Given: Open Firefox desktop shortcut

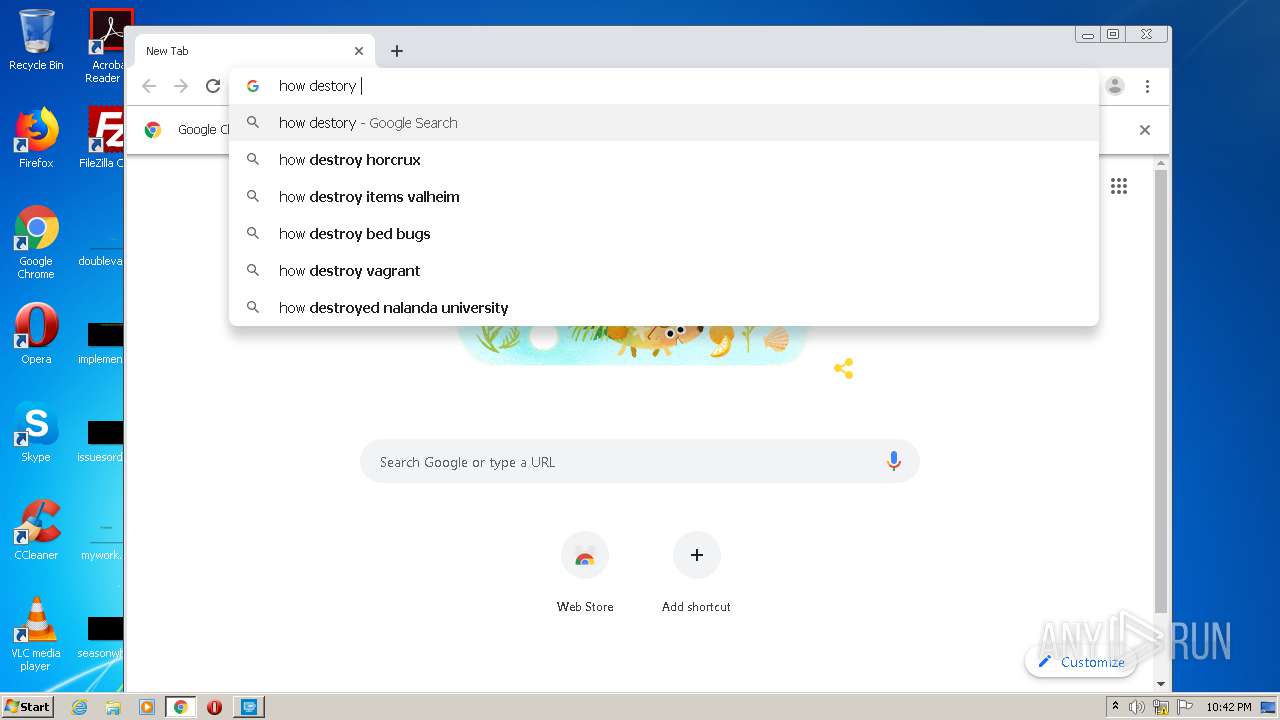Looking at the screenshot, I should click(x=36, y=138).
